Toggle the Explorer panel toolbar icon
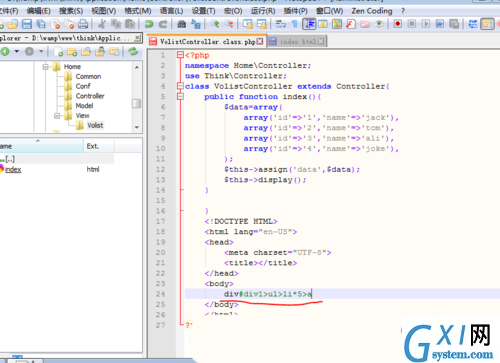The image size is (500, 363). click(487, 24)
